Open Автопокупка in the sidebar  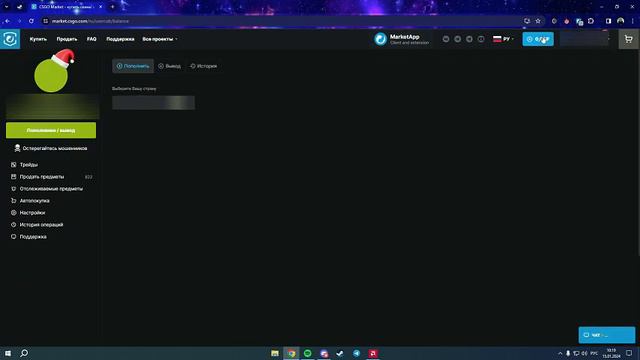(35, 201)
